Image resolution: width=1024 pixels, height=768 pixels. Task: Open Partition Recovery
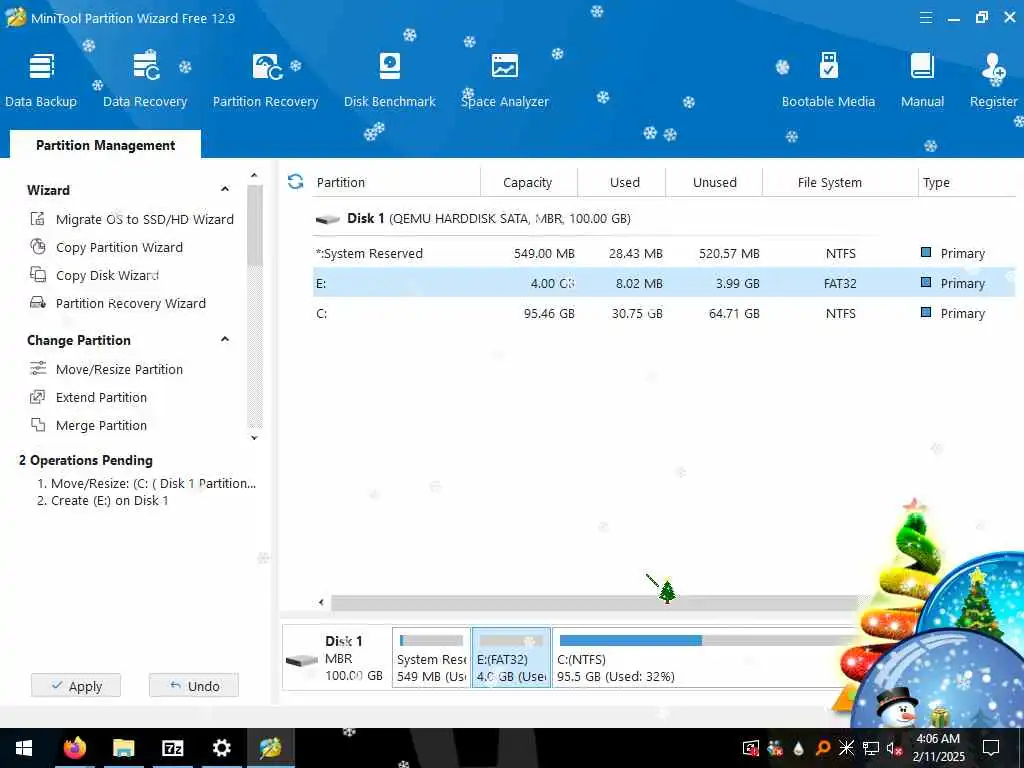[265, 80]
